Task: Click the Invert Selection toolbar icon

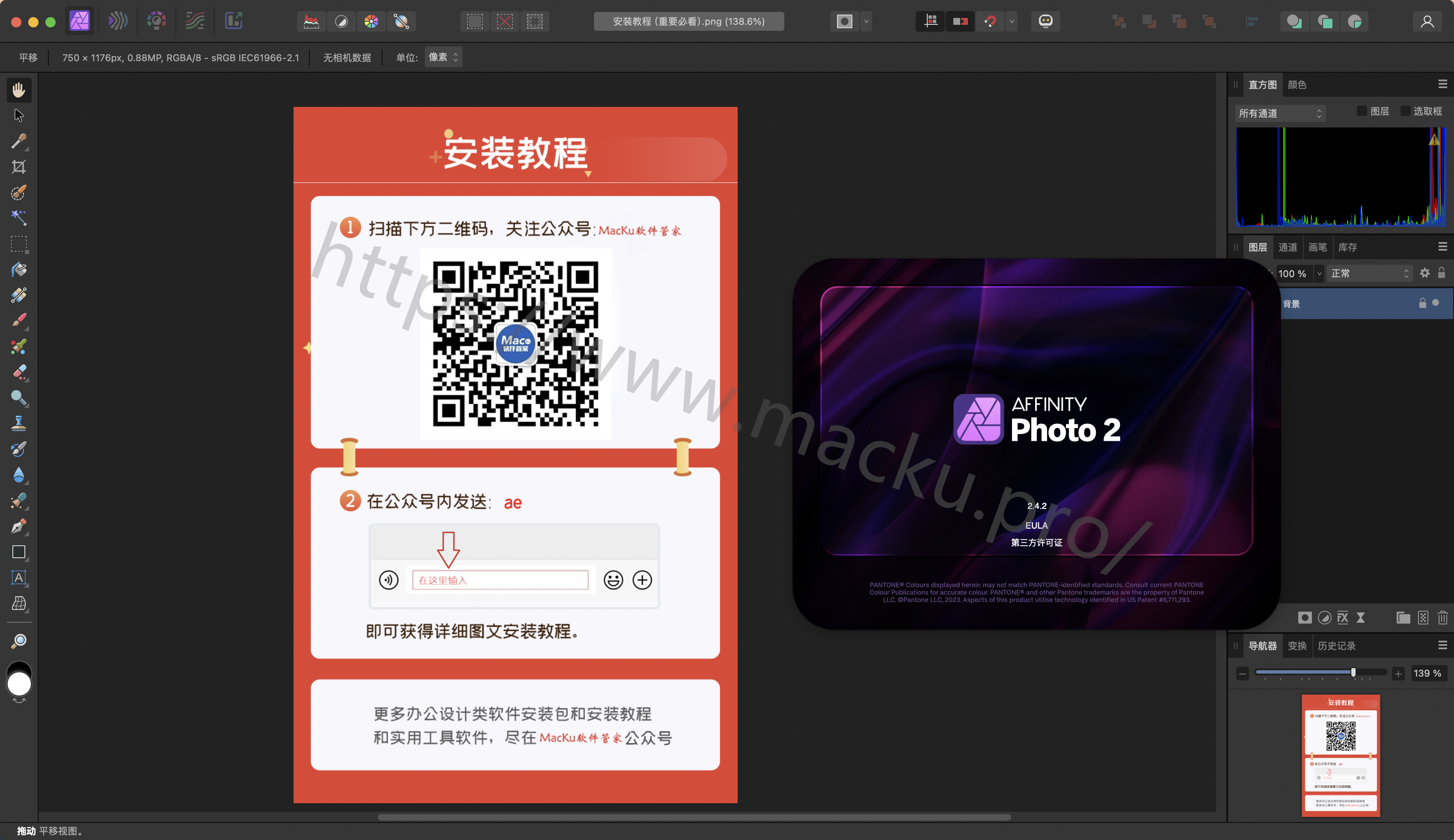Action: point(535,22)
